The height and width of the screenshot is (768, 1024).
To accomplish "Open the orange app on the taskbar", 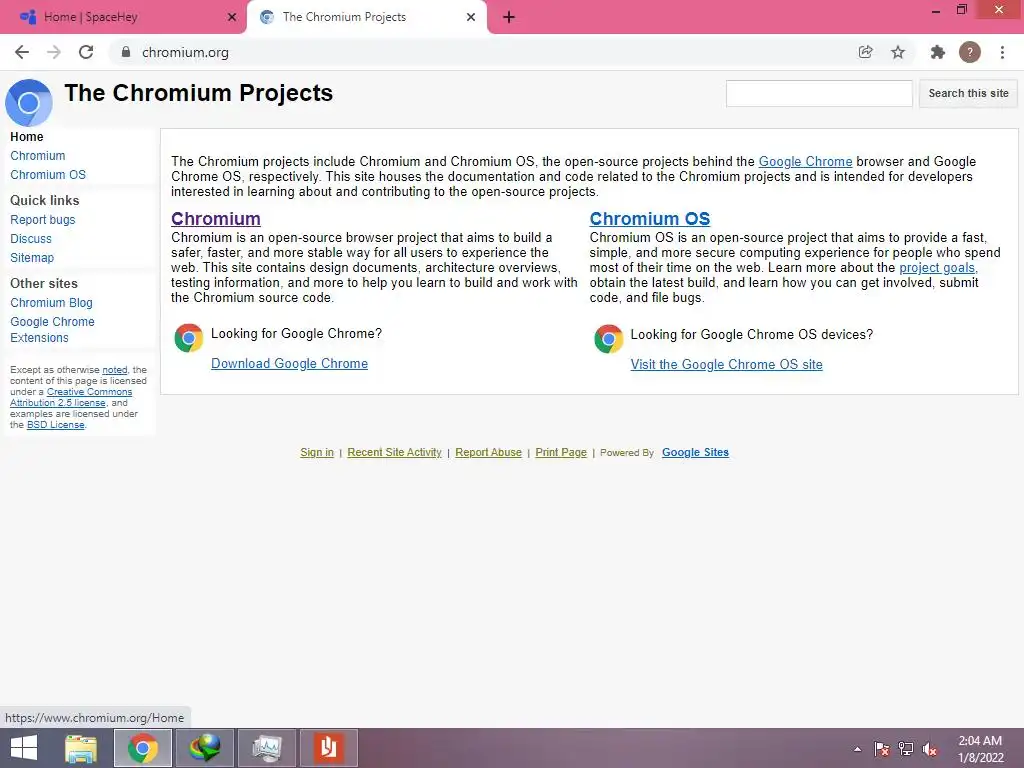I will point(328,748).
